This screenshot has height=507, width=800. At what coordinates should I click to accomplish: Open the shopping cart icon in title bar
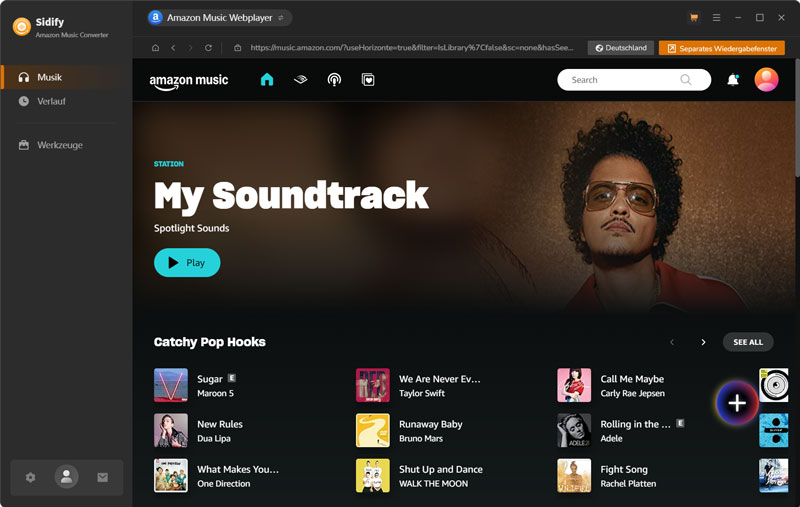coord(694,17)
